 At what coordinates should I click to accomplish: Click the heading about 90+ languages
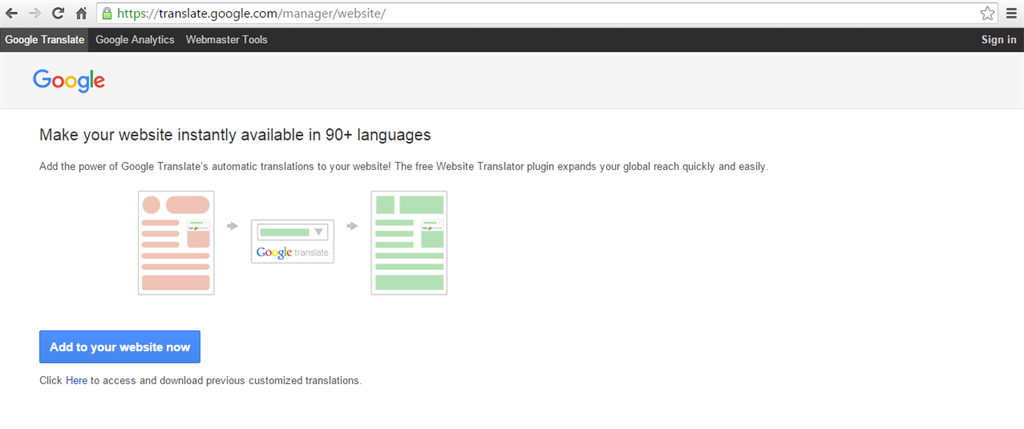click(235, 135)
